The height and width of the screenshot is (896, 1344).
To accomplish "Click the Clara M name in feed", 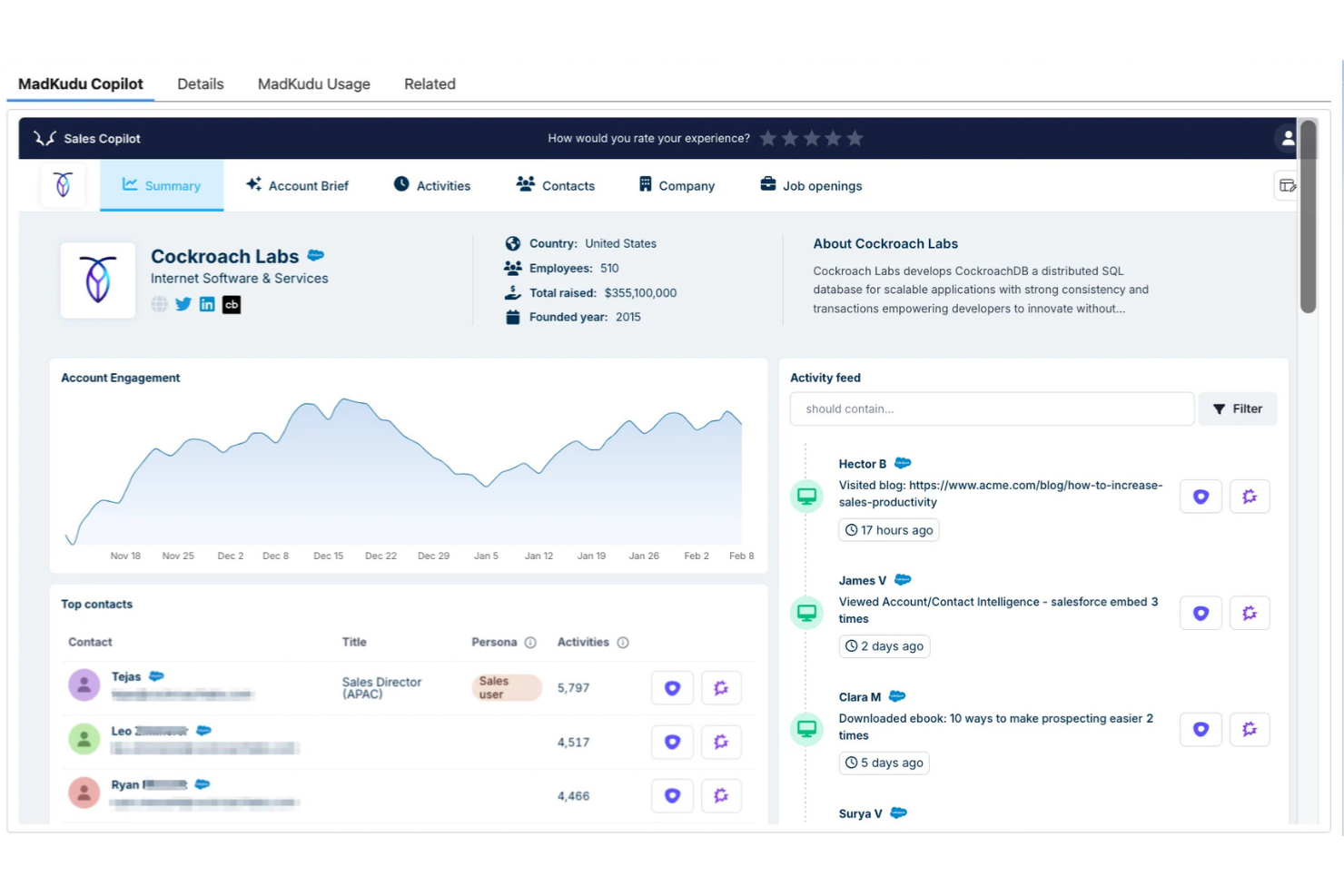I will [x=859, y=697].
